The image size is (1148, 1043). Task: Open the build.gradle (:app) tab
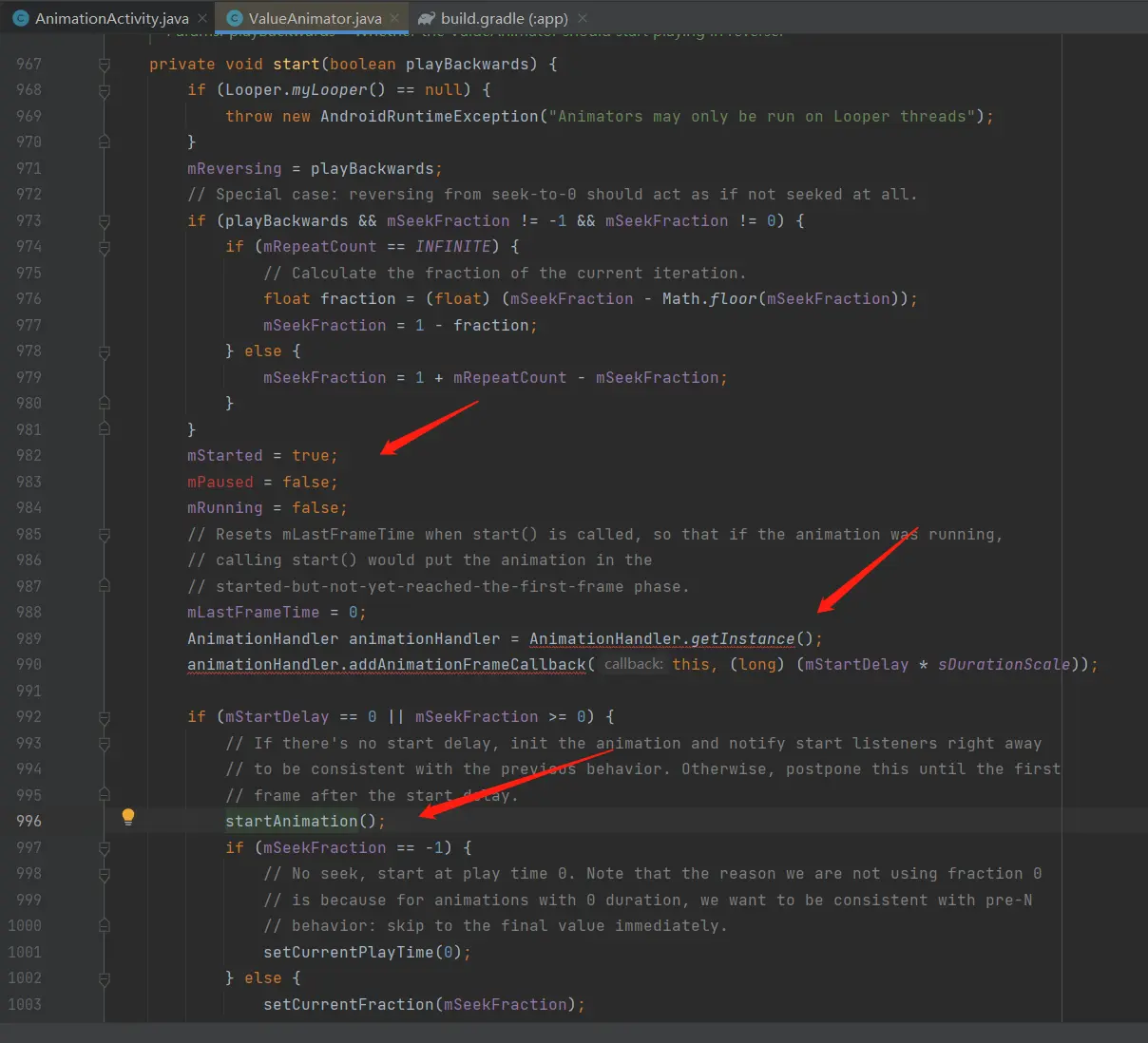point(504,18)
